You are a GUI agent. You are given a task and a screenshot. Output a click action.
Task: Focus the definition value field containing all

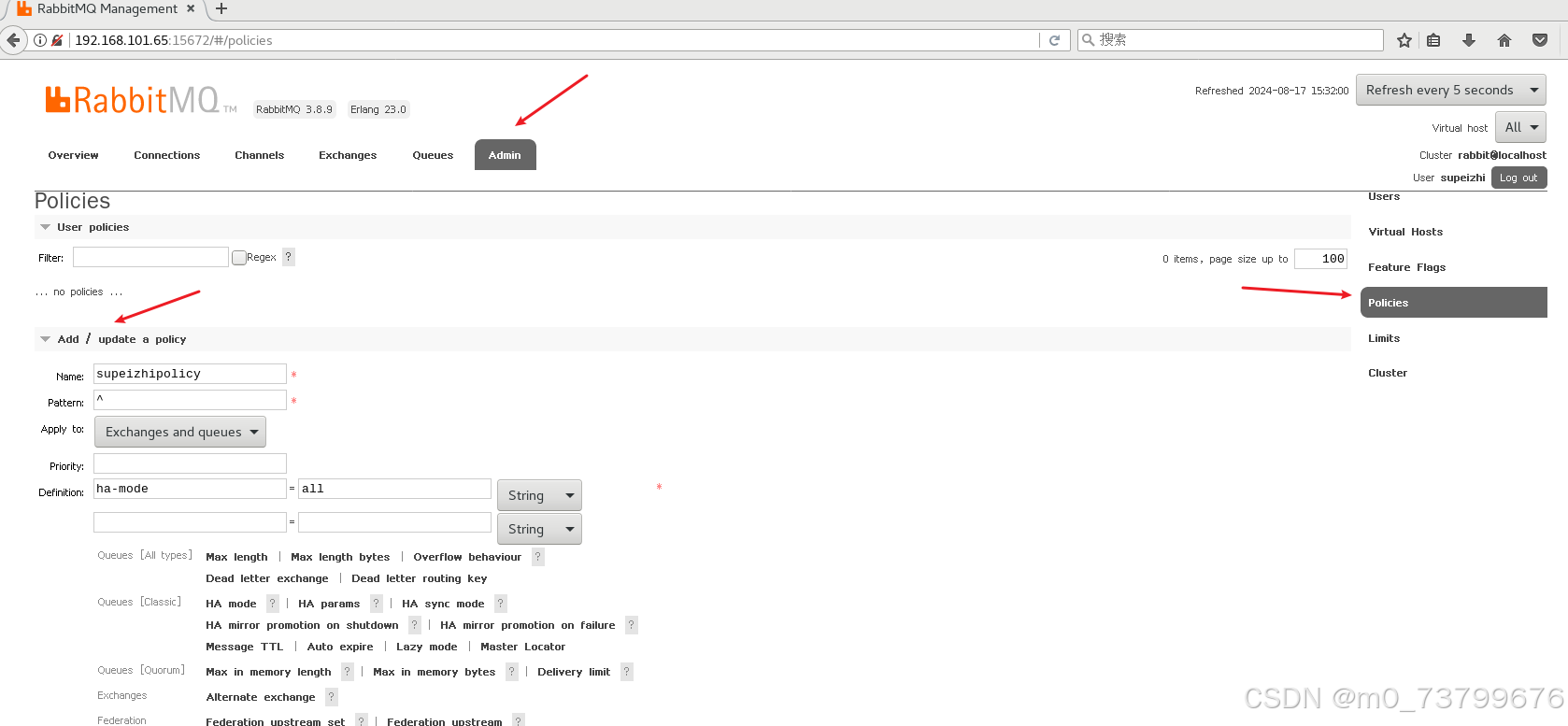point(394,489)
